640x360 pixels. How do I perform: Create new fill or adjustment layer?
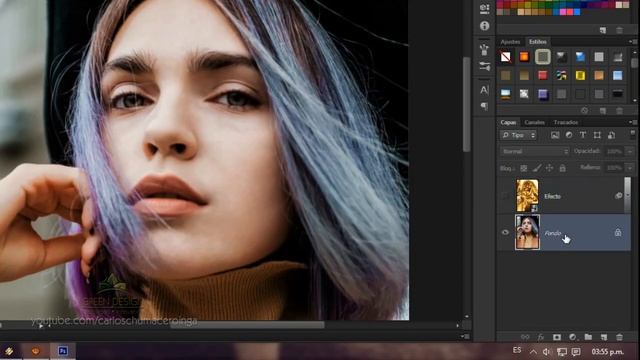(573, 337)
